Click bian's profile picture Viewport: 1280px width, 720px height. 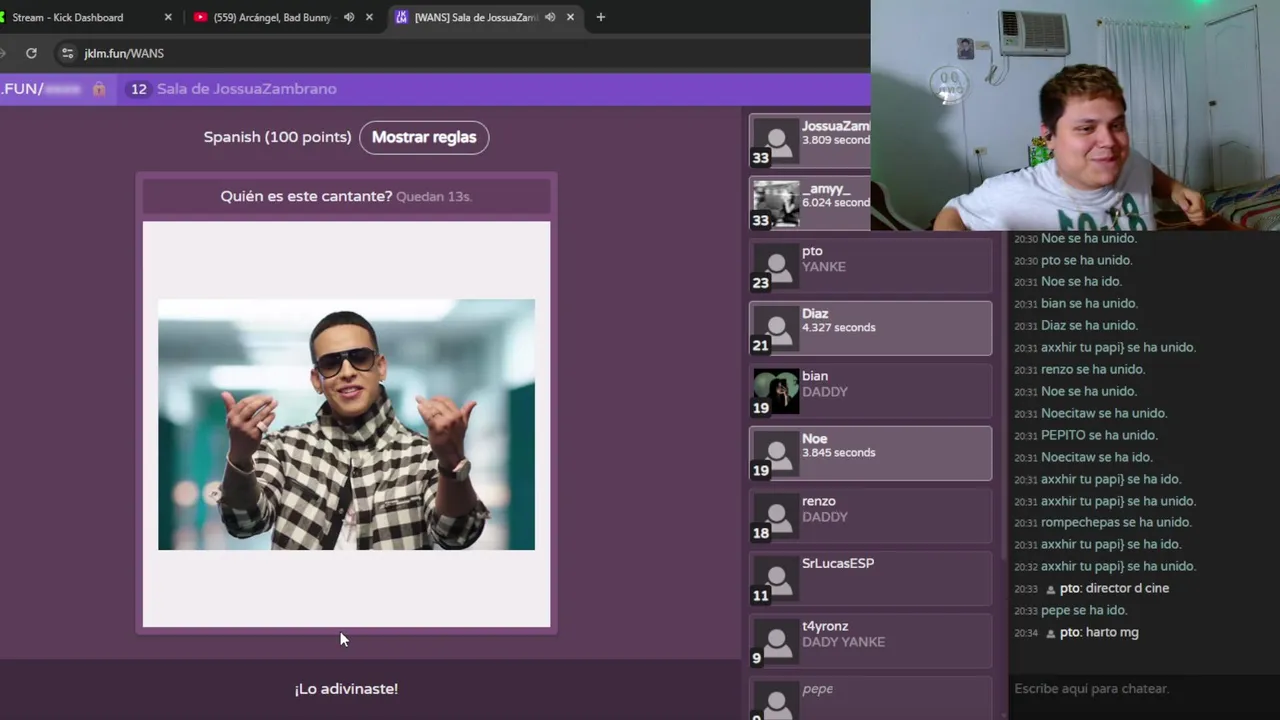pyautogui.click(x=776, y=391)
